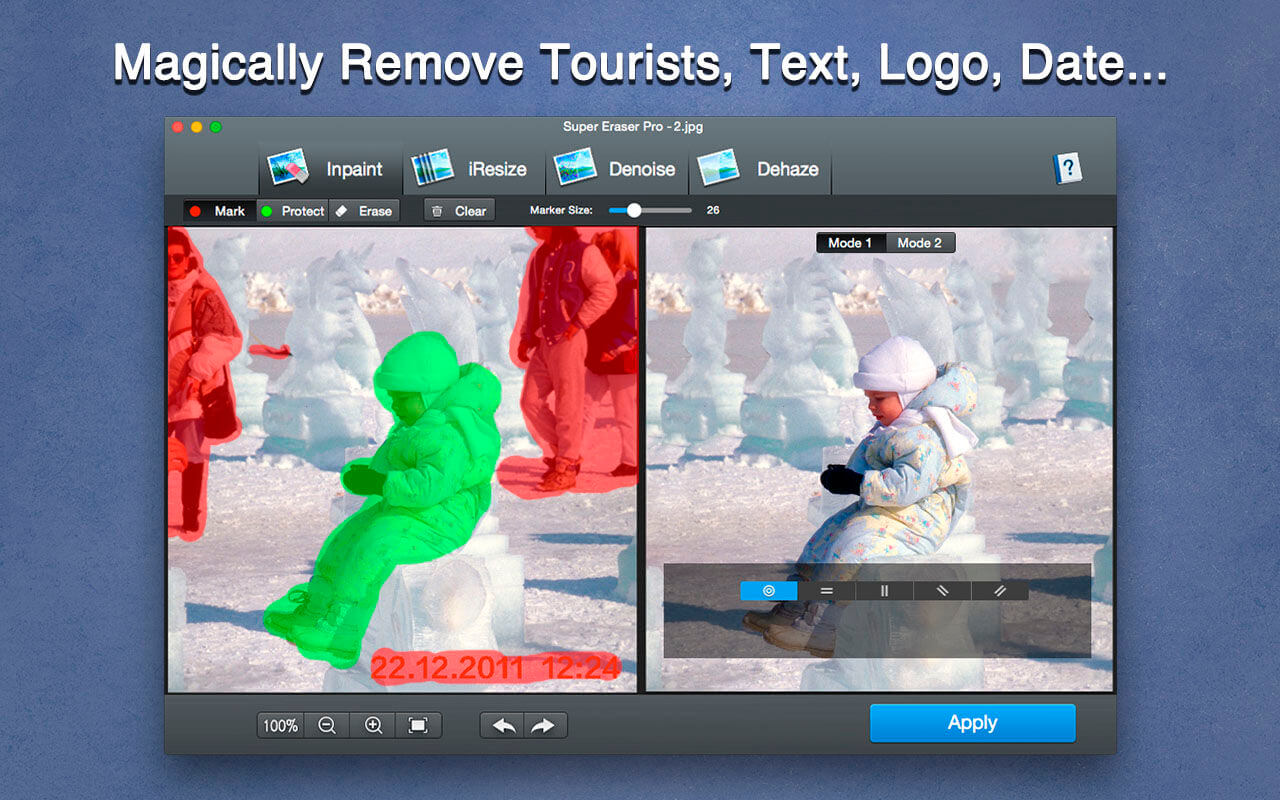The width and height of the screenshot is (1280, 800).
Task: Choose the vertical lines fill direction
Action: (884, 591)
